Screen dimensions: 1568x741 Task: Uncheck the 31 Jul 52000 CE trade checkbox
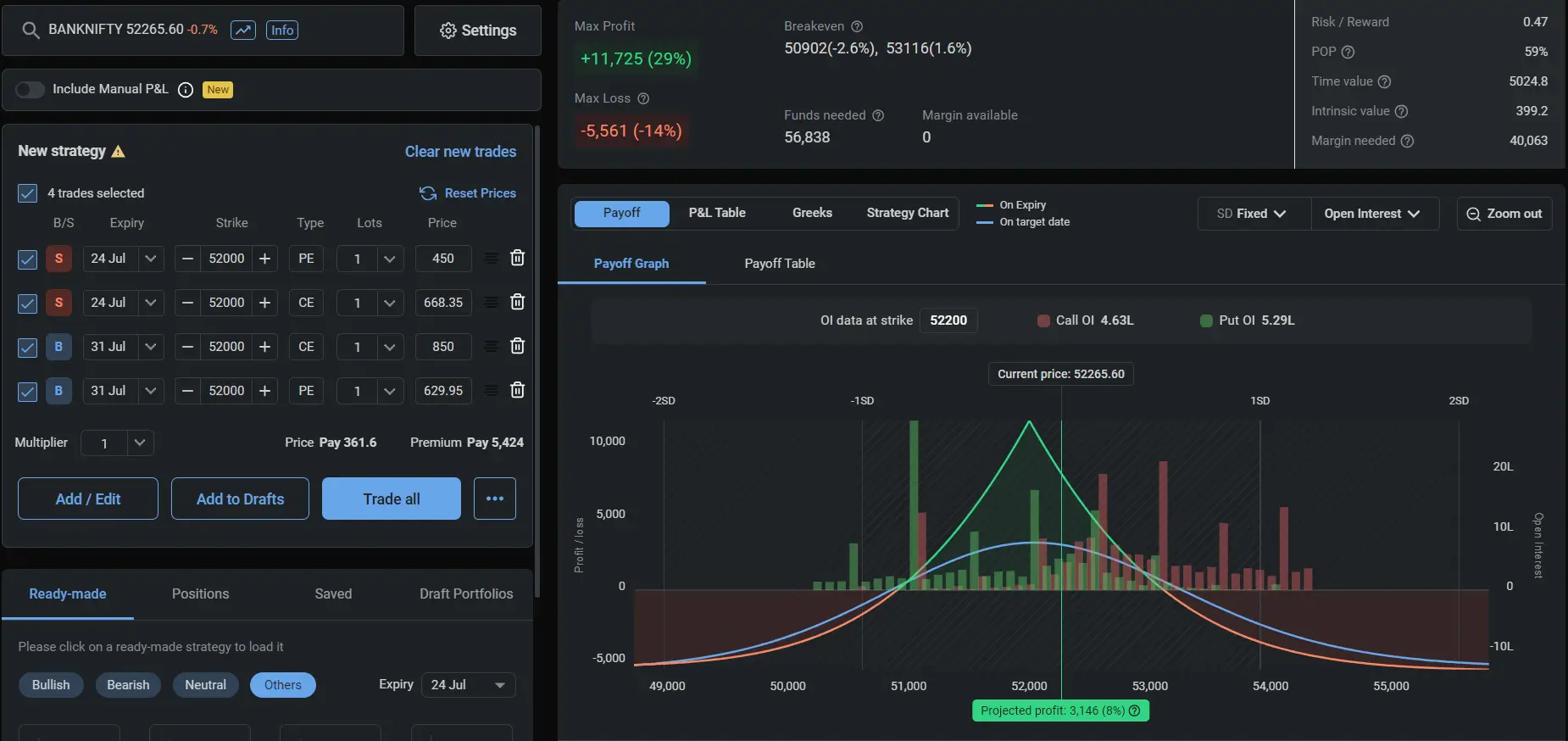27,348
